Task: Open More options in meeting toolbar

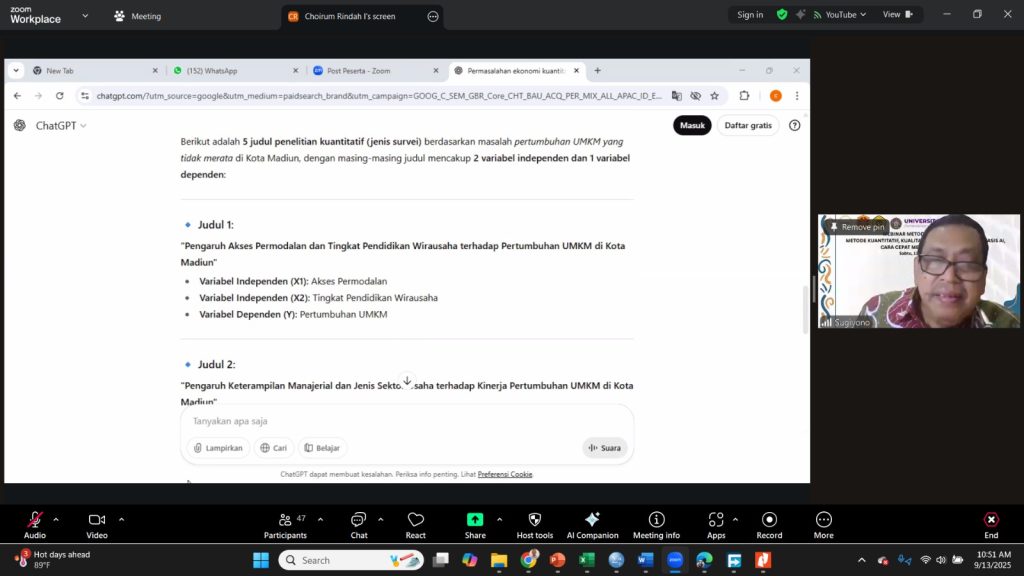Action: (823, 525)
